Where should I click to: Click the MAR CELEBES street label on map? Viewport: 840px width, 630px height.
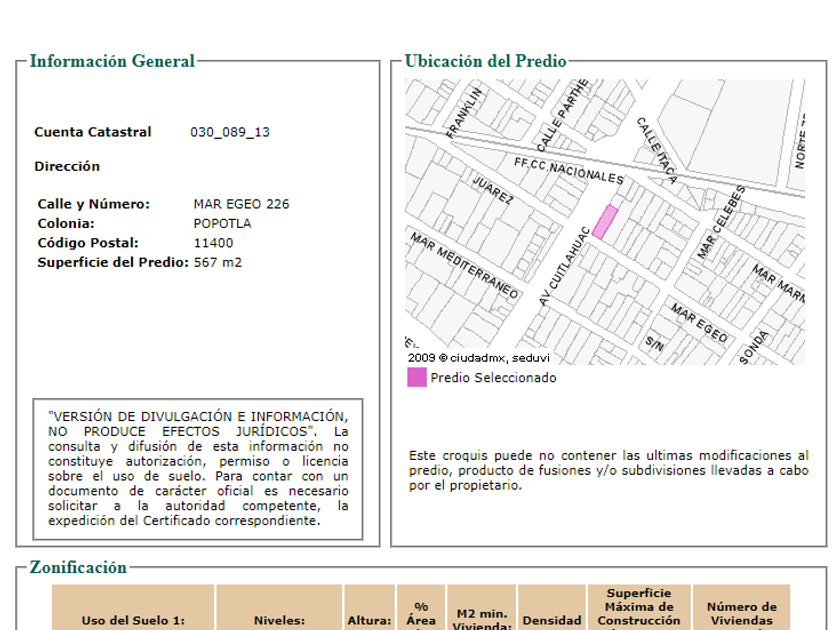coord(721,222)
